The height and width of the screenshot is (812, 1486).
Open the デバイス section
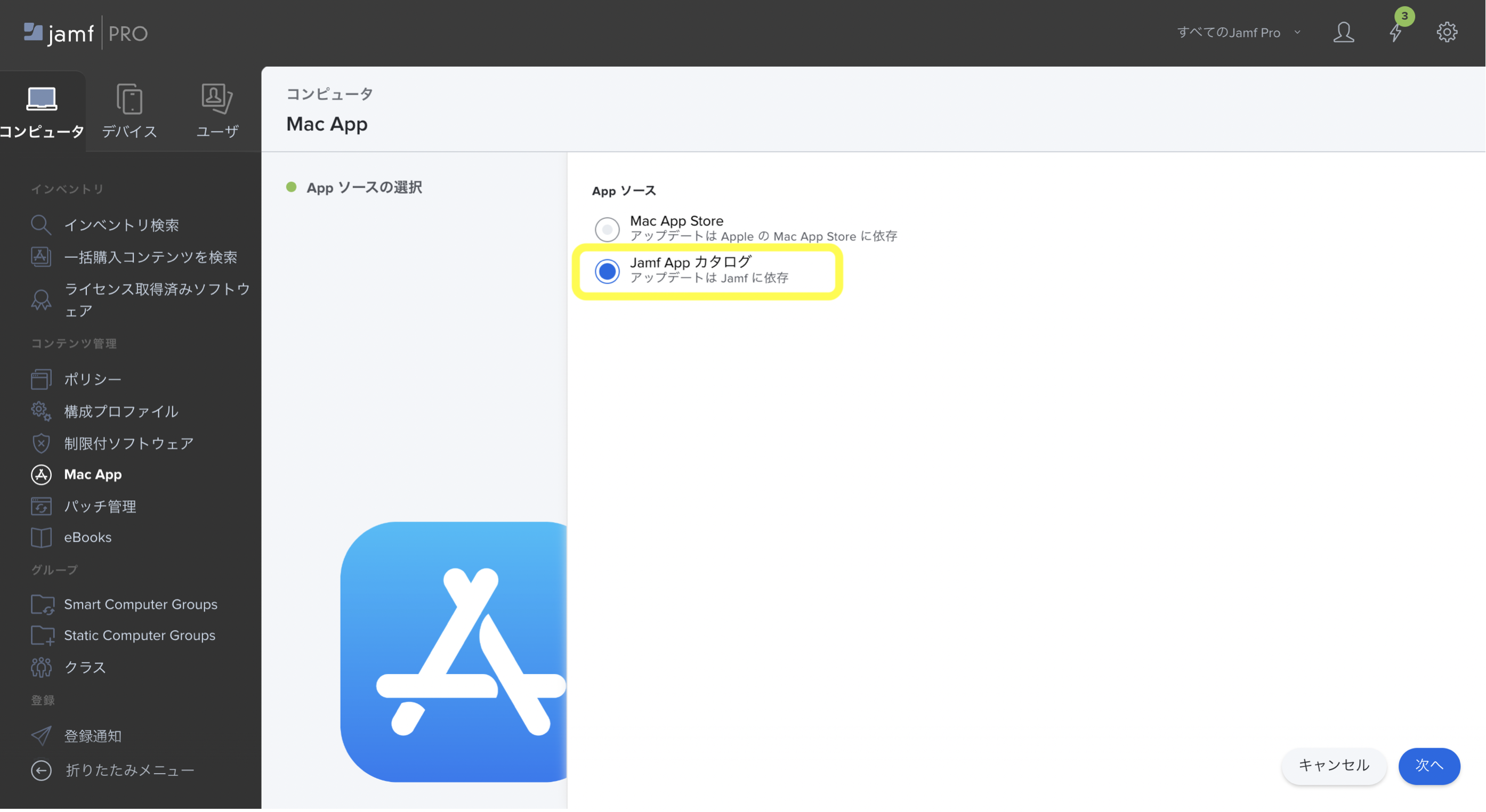click(128, 110)
